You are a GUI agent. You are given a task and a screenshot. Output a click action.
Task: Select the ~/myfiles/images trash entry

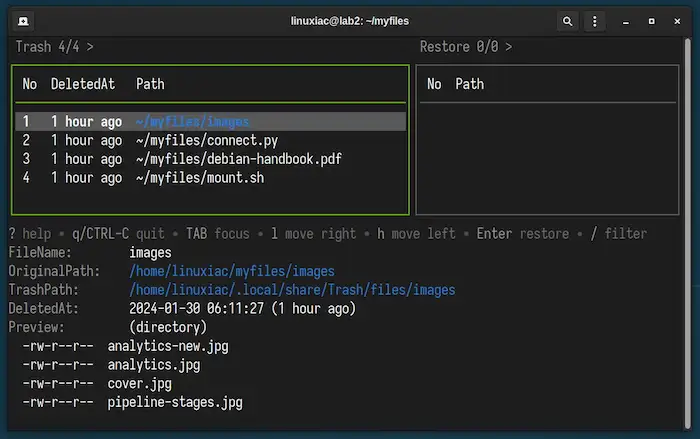pos(192,122)
